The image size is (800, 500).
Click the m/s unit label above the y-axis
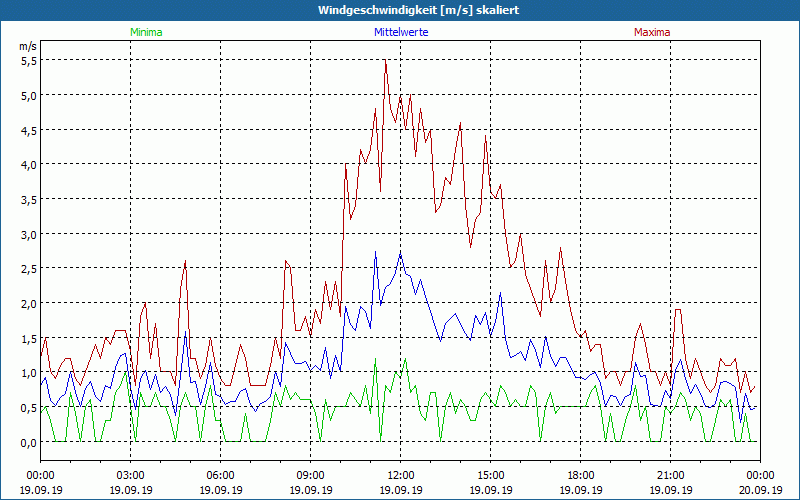pos(28,46)
